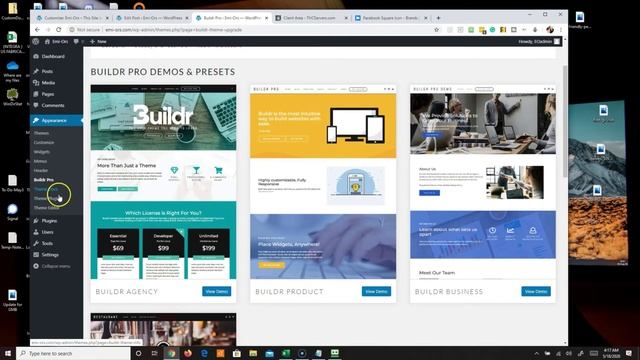This screenshot has width=640, height=360.
Task: Click the Howdy admin account menu
Action: point(539,42)
